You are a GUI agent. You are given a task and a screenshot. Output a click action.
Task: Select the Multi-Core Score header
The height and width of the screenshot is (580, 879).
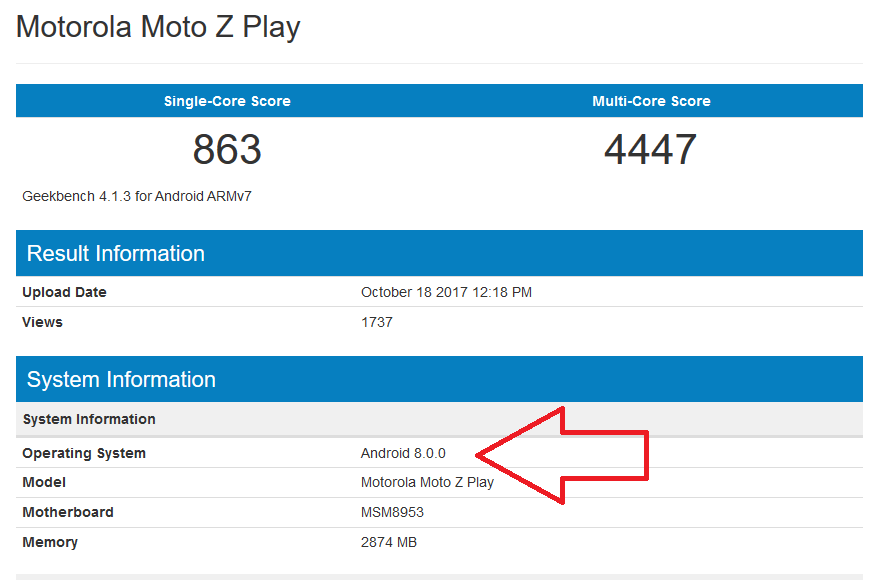point(651,101)
